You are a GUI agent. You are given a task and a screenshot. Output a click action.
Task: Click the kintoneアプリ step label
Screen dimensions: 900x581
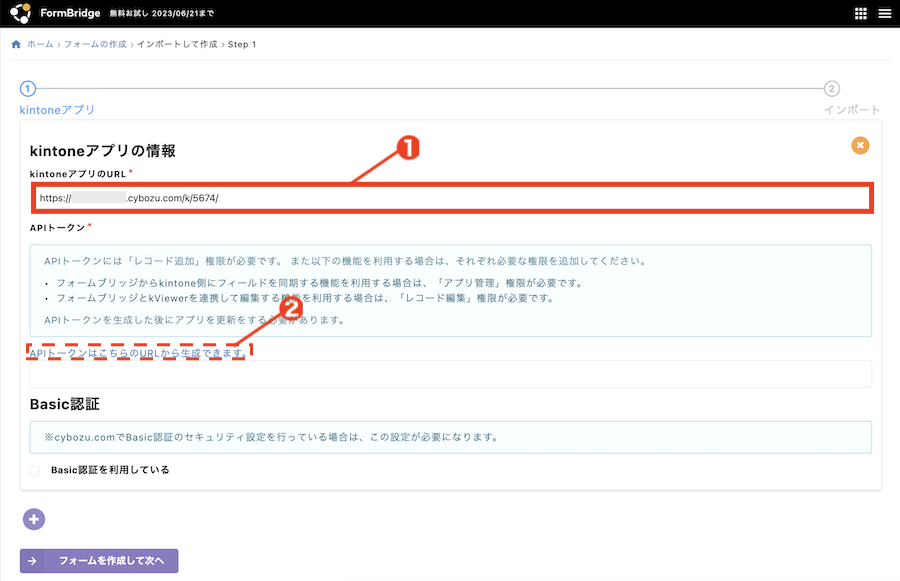click(x=57, y=110)
